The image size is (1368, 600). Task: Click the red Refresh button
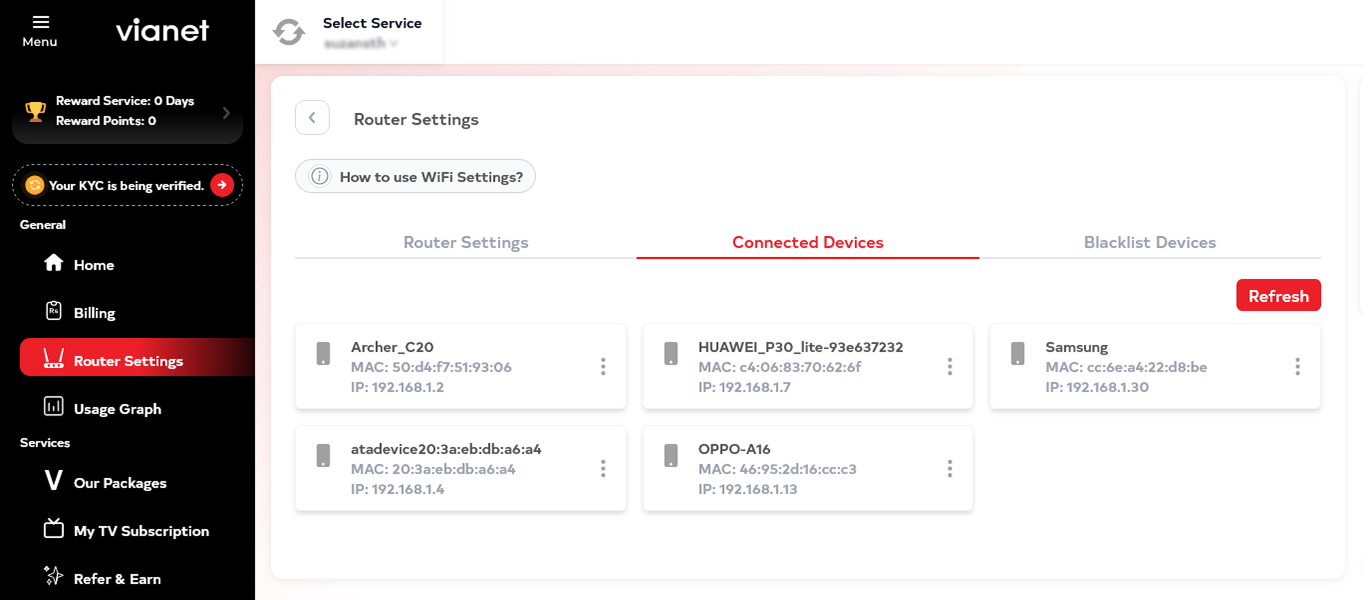click(x=1278, y=296)
